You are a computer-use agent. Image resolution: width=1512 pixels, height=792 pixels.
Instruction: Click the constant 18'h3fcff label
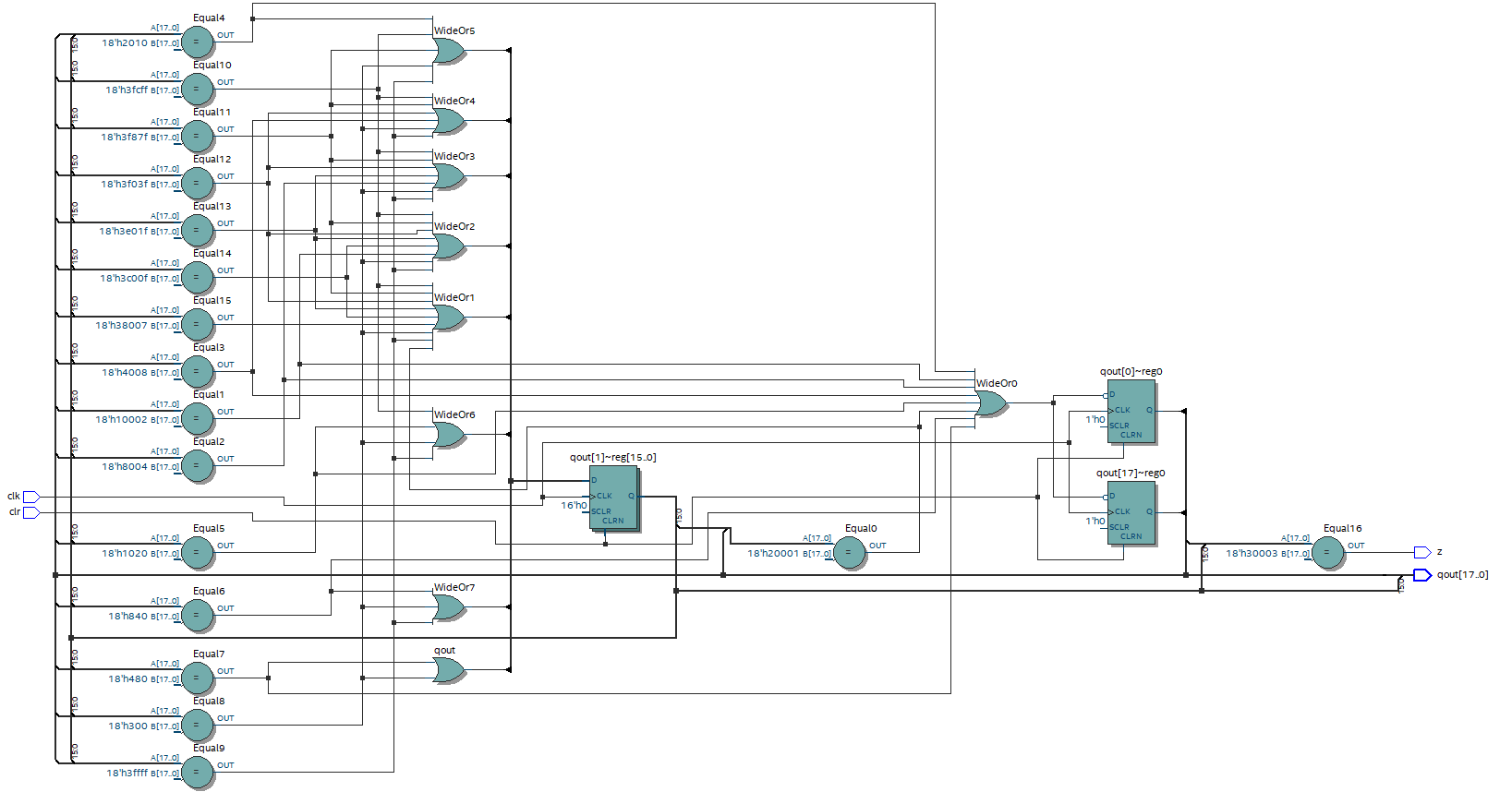127,90
